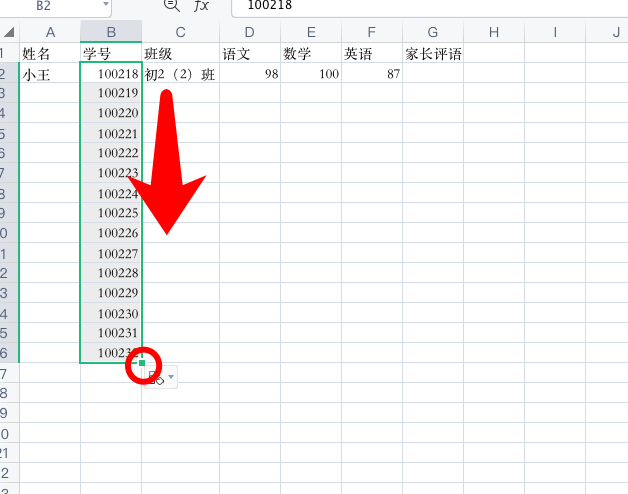The width and height of the screenshot is (628, 494).
Task: Select cell with value 100221
Action: pyautogui.click(x=111, y=133)
